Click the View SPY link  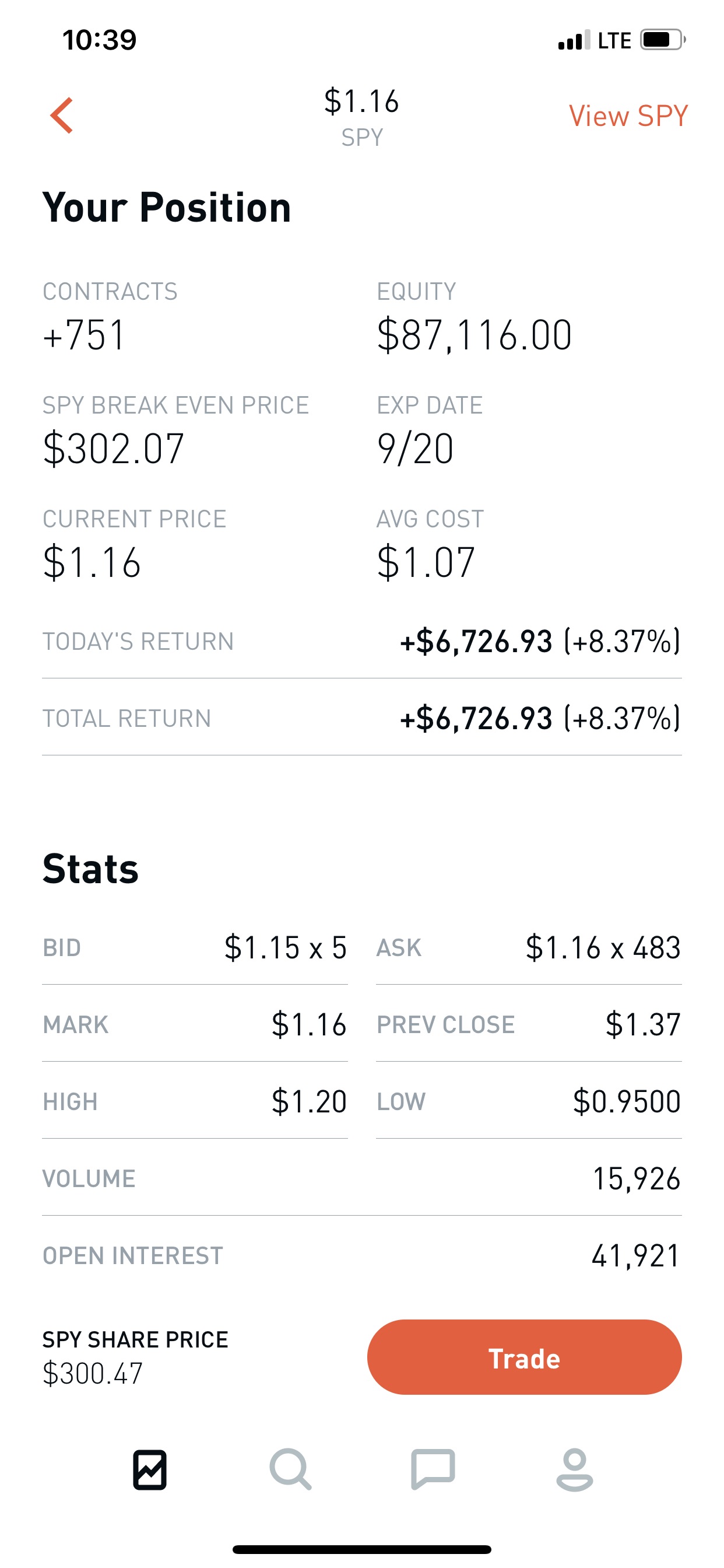pos(628,116)
